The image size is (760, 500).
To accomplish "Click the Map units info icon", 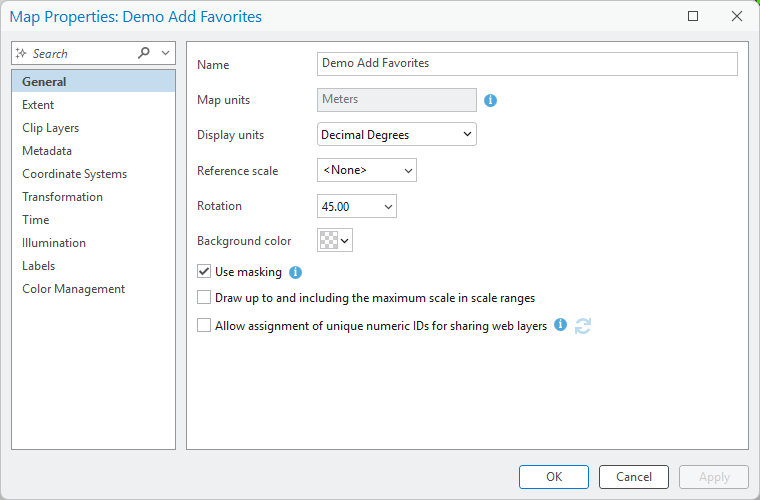I will click(490, 100).
